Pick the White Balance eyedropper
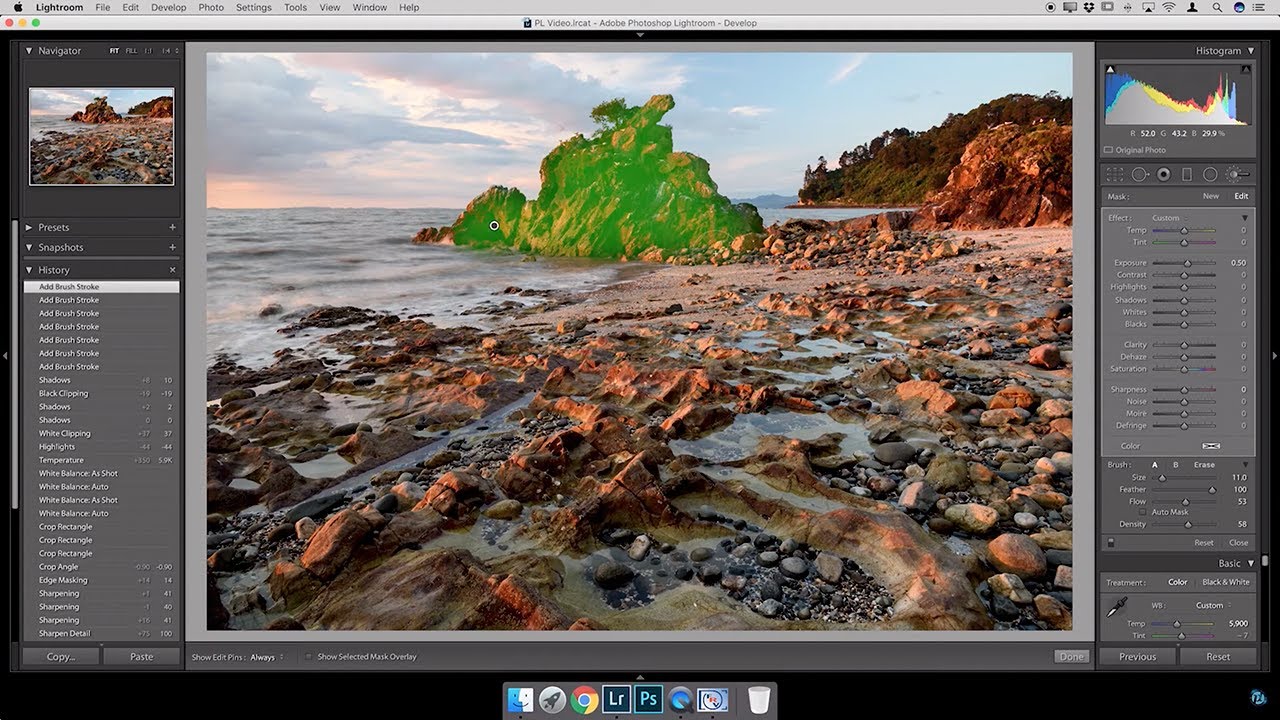The width and height of the screenshot is (1280, 720). coord(1116,607)
